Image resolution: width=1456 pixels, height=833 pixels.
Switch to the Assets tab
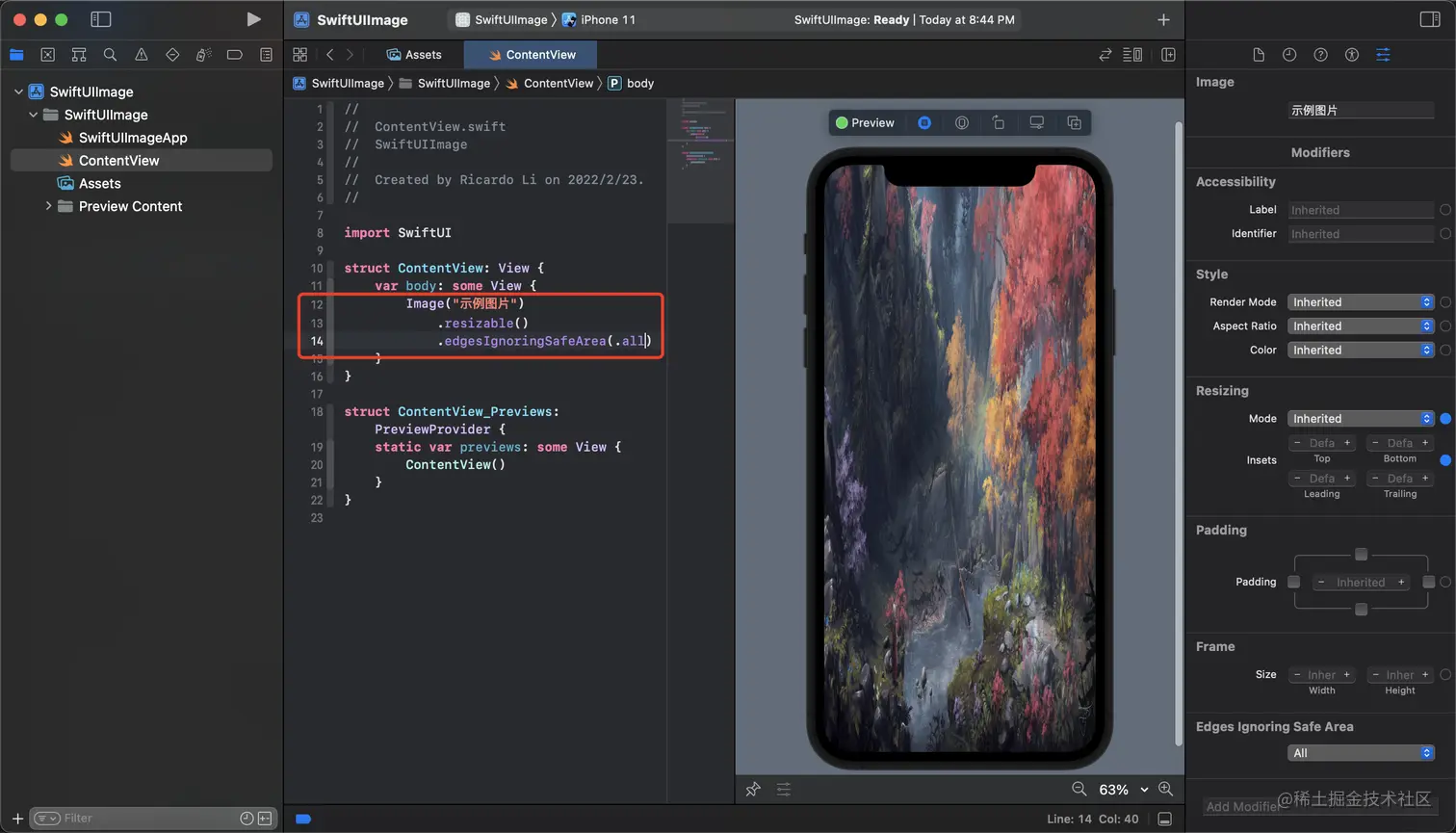coord(414,55)
